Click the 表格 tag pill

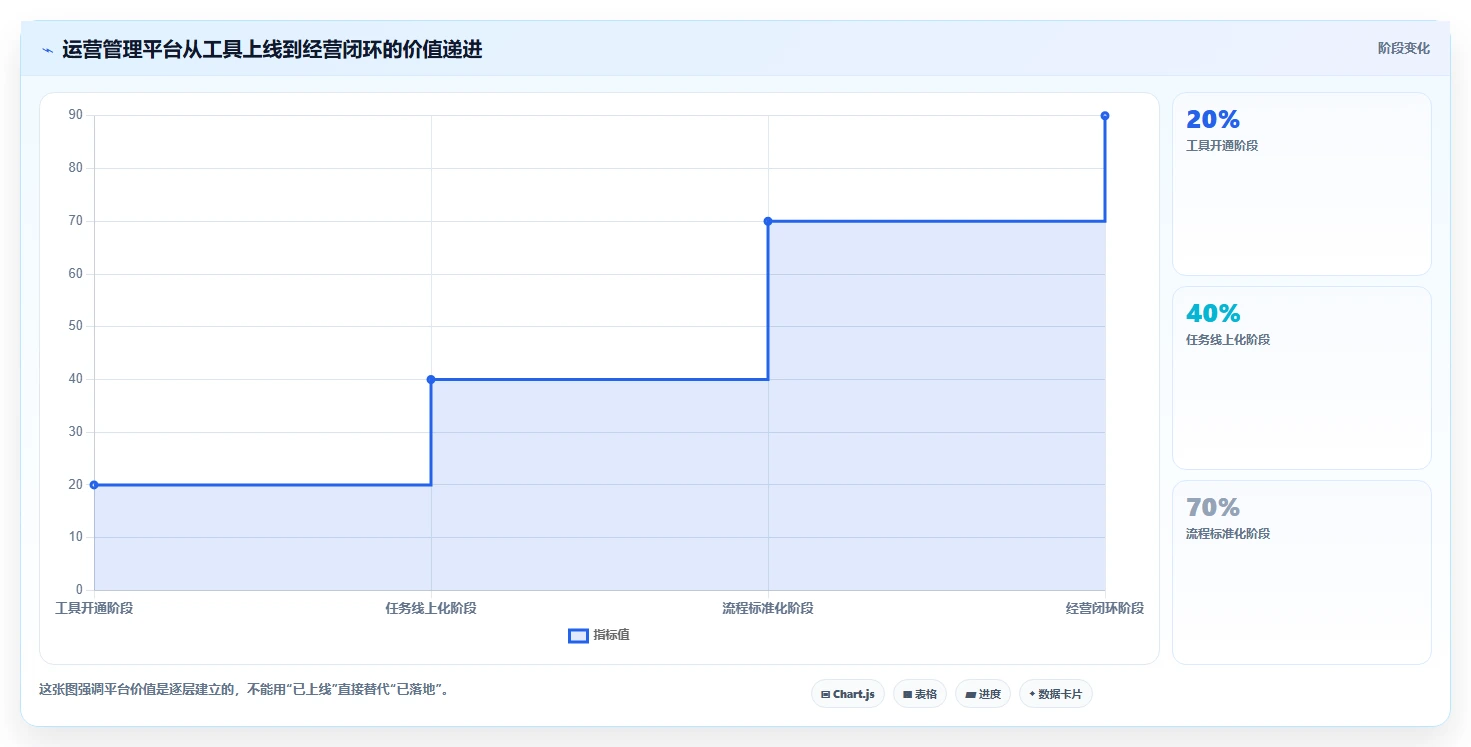(x=919, y=694)
